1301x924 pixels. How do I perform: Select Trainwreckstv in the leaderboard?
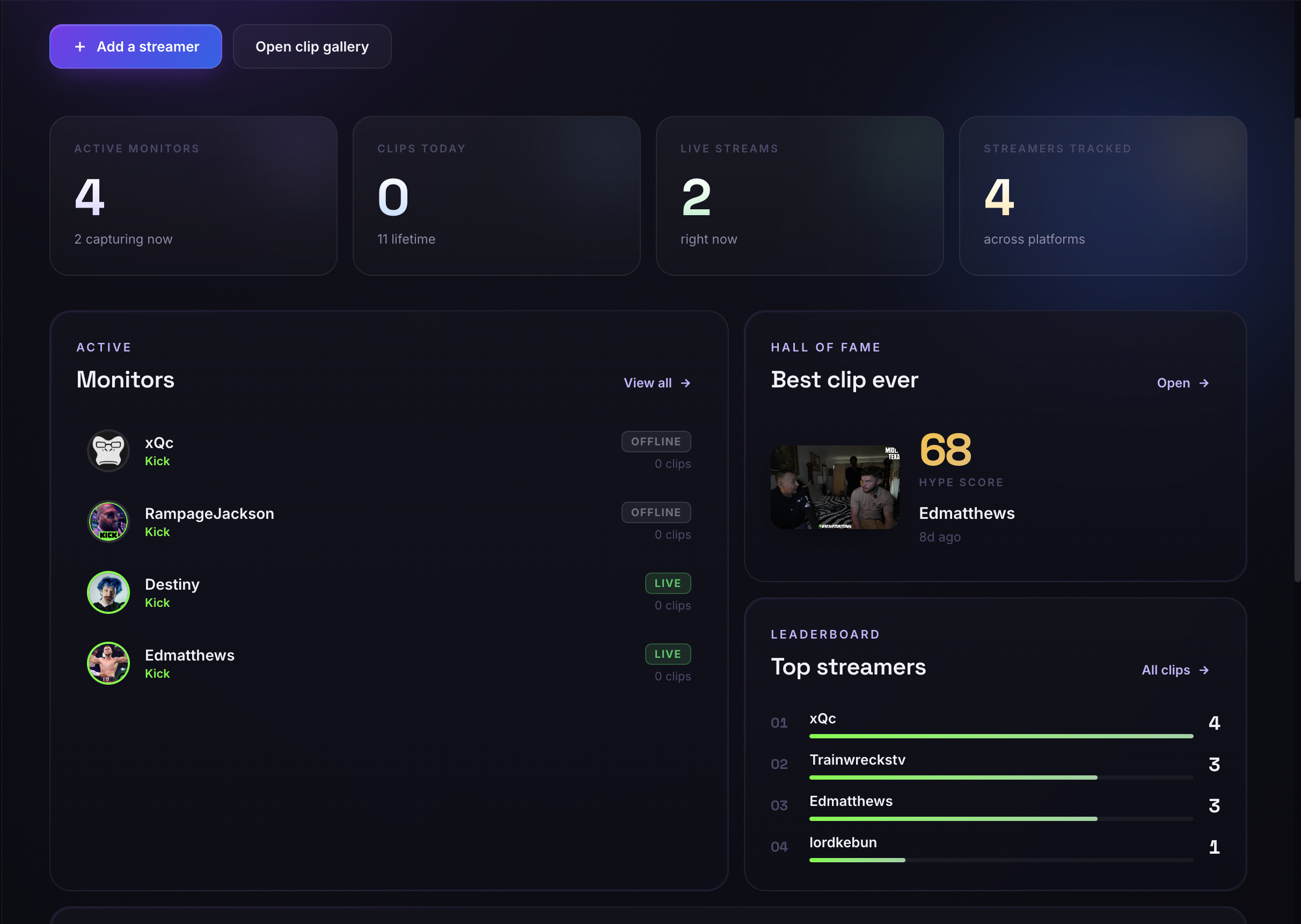coord(857,760)
